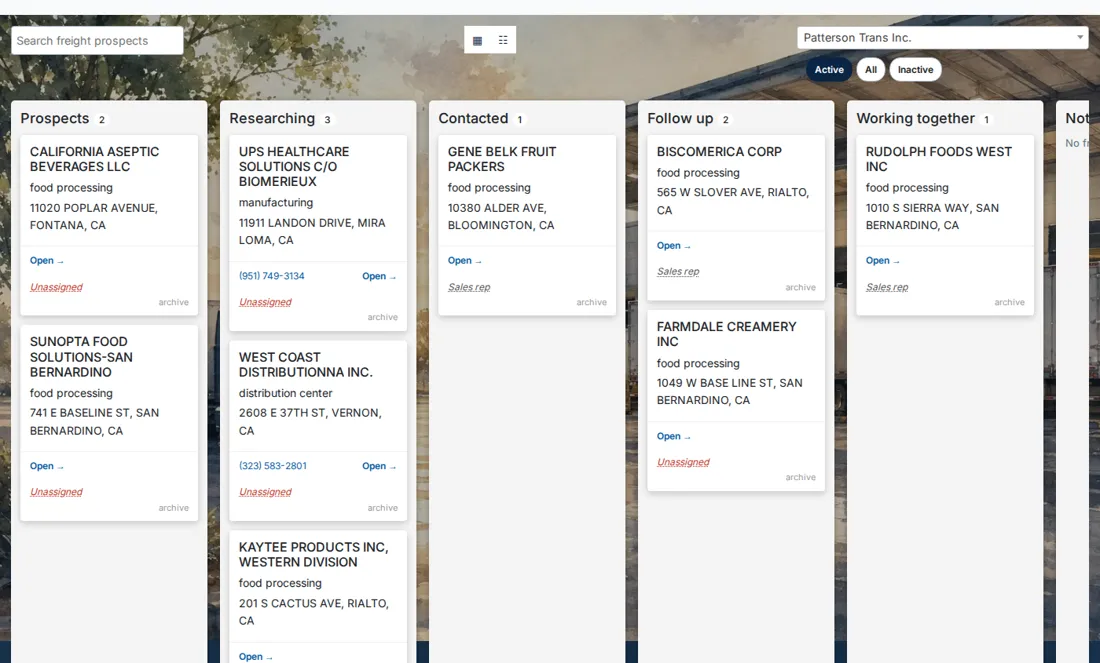Select the KAYTEE PRODUCTS INC, WESTERN DIVISION title
Screen dimensions: 1100x663
(x=313, y=554)
